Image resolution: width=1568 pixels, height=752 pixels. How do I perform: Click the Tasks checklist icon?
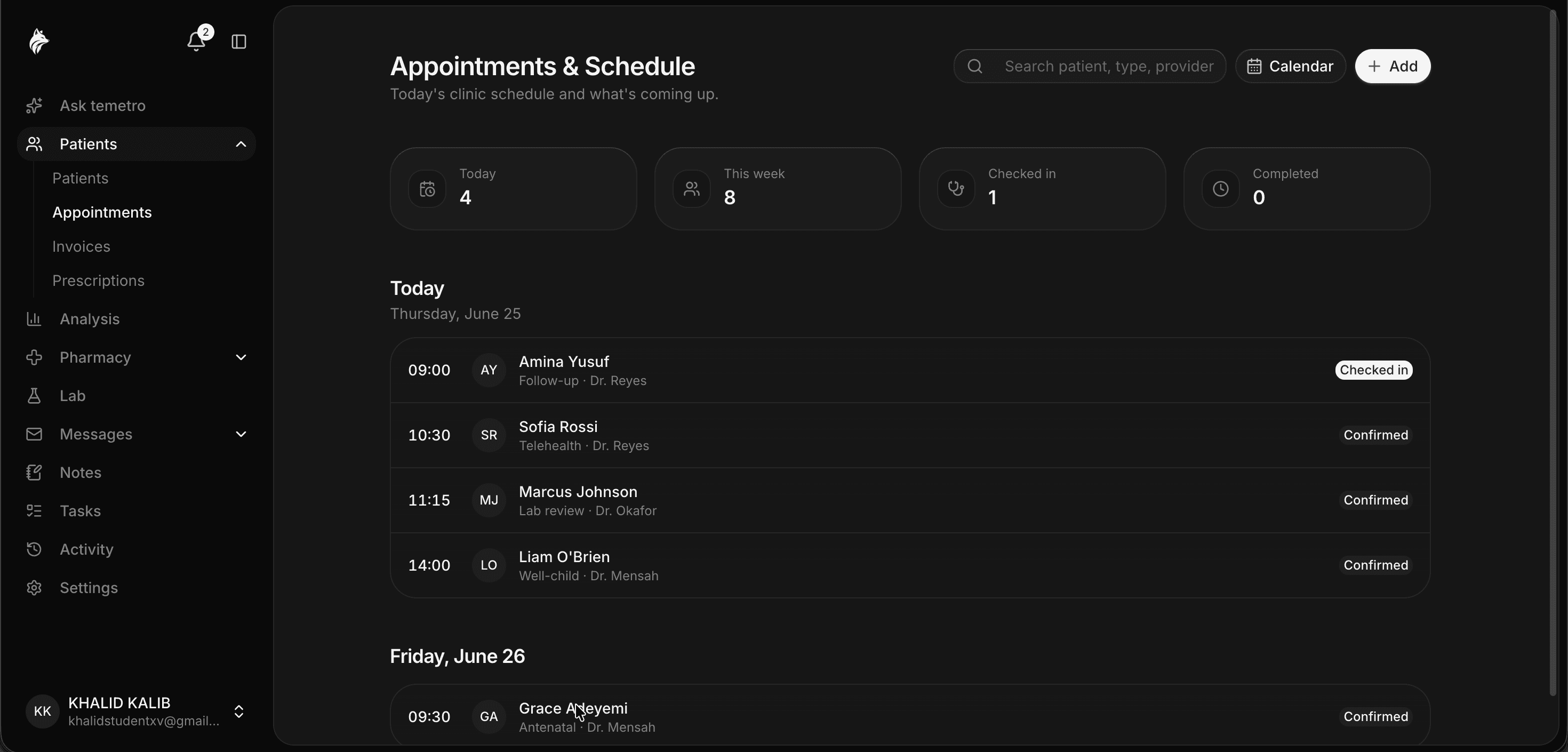tap(34, 510)
